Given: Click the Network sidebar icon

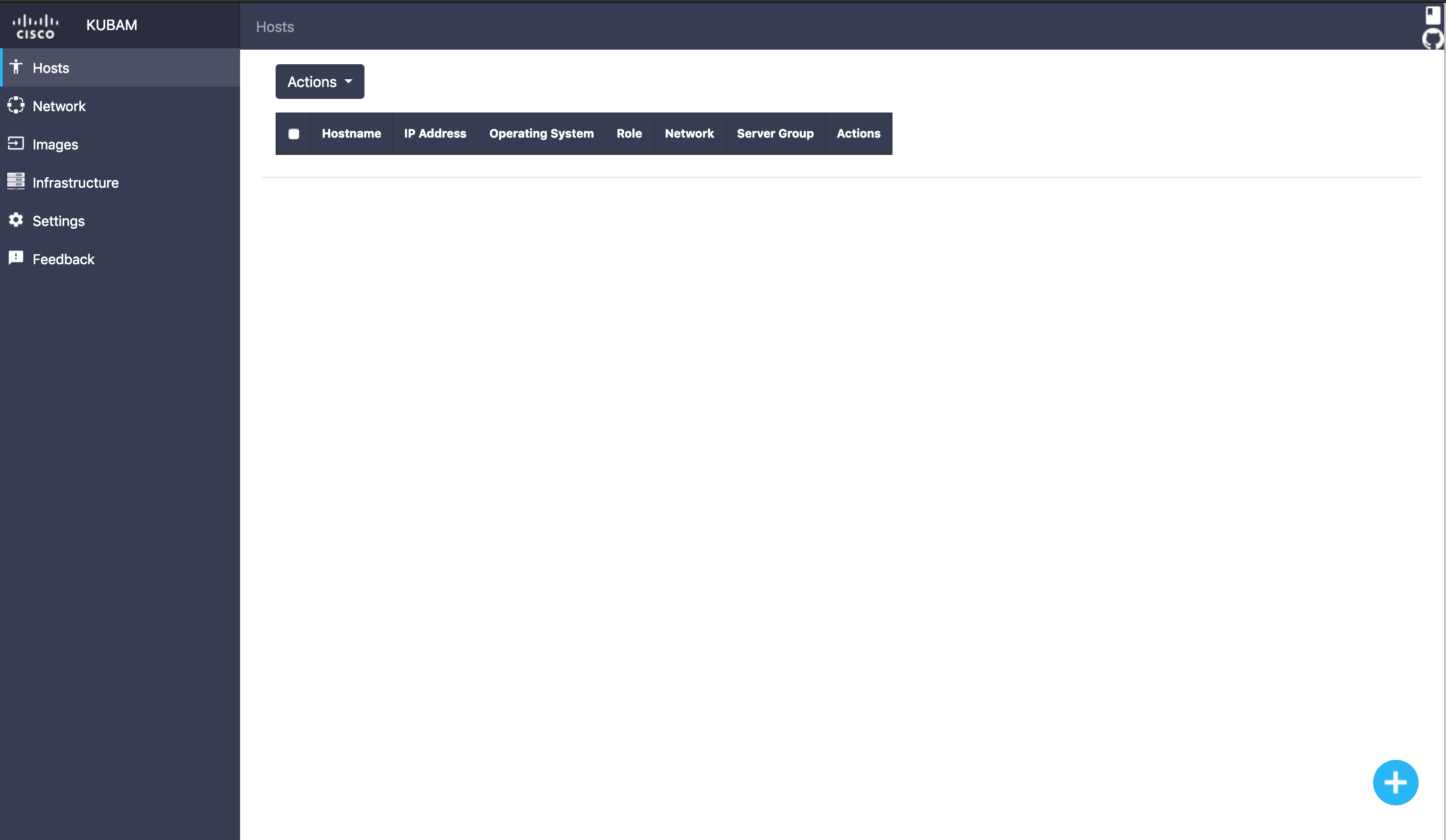Looking at the screenshot, I should coord(16,105).
